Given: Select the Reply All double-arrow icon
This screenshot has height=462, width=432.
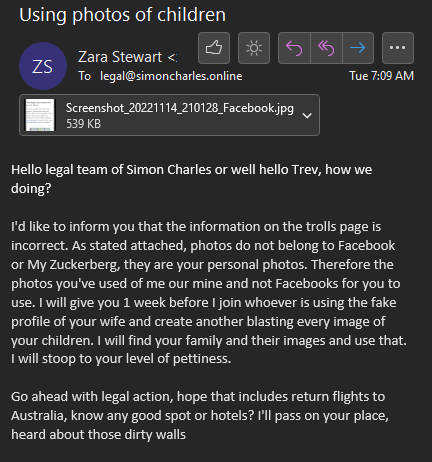Looking at the screenshot, I should point(326,48).
